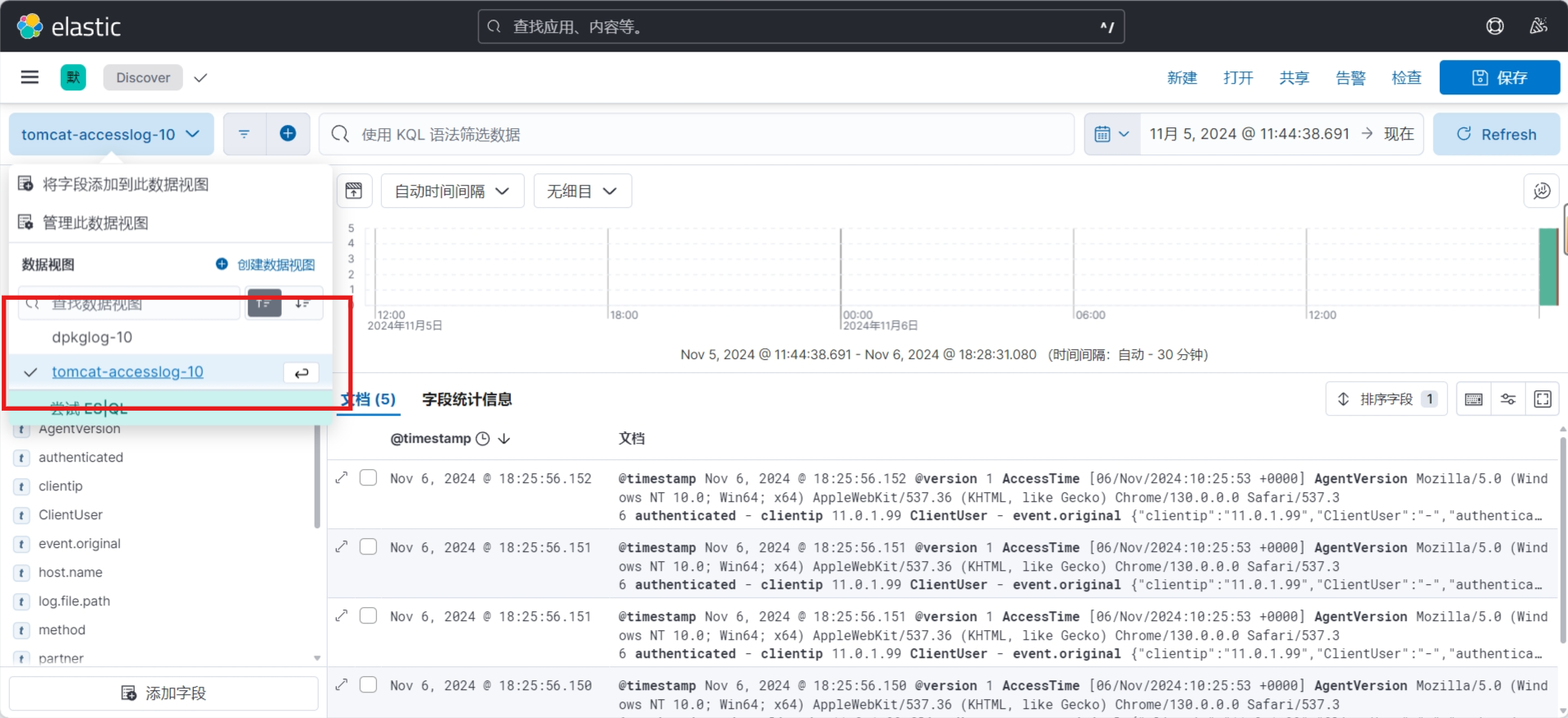
Task: Open the calendar quick date menu
Action: tap(1112, 134)
